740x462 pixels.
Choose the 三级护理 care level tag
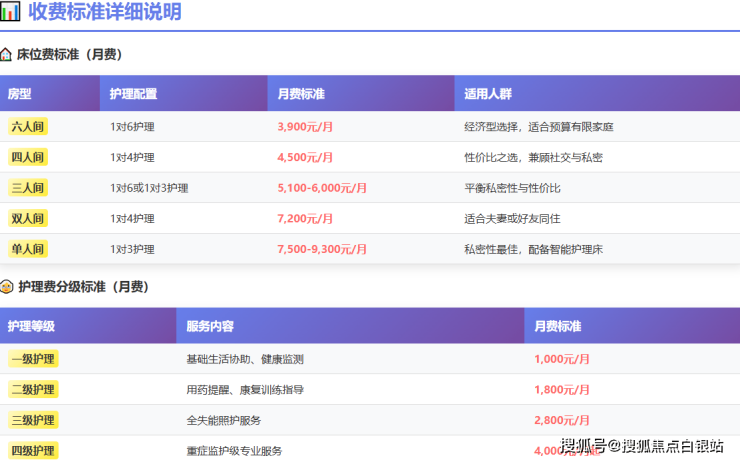tap(34, 420)
